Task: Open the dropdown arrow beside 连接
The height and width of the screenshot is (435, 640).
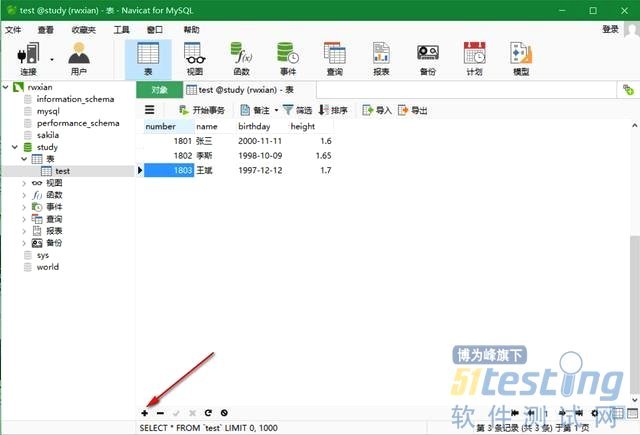Action: (x=52, y=60)
